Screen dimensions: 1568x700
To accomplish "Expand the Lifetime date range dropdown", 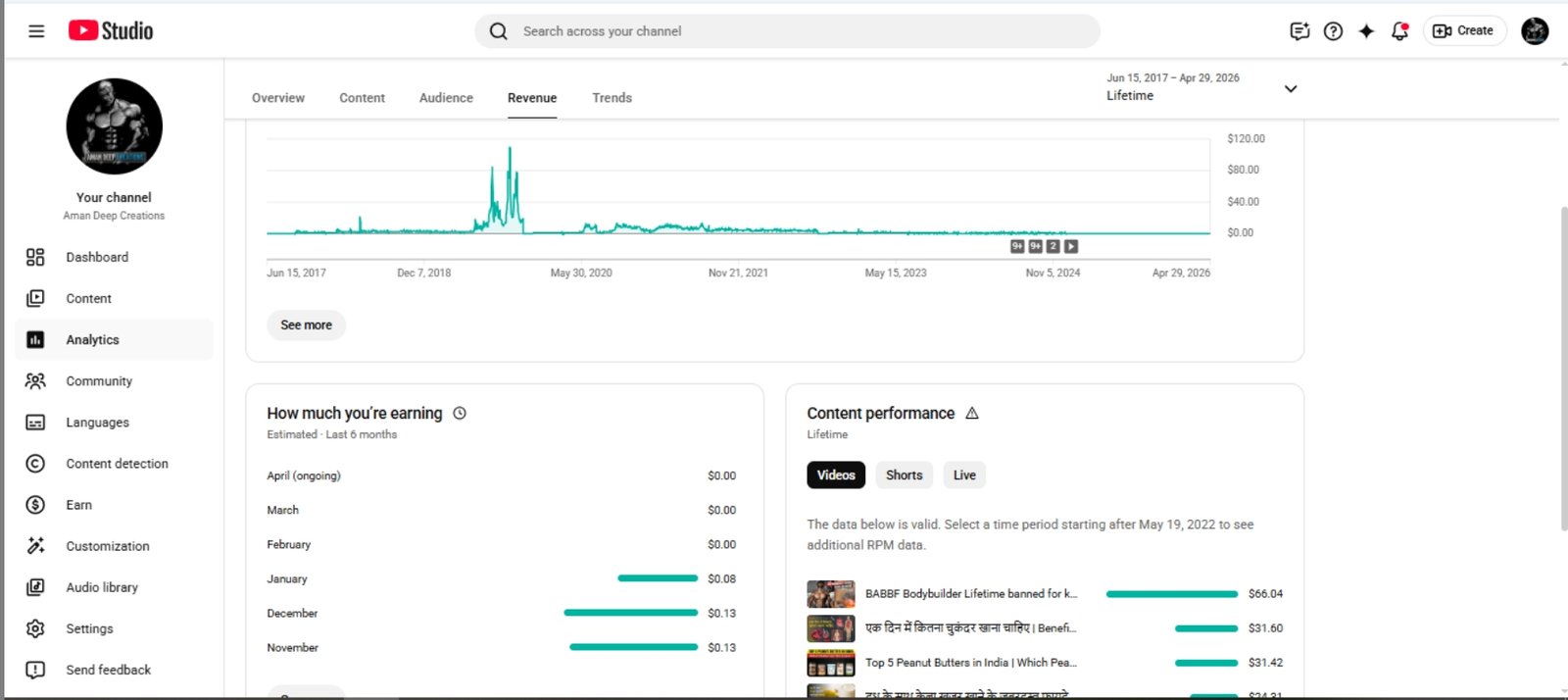I will (1290, 89).
